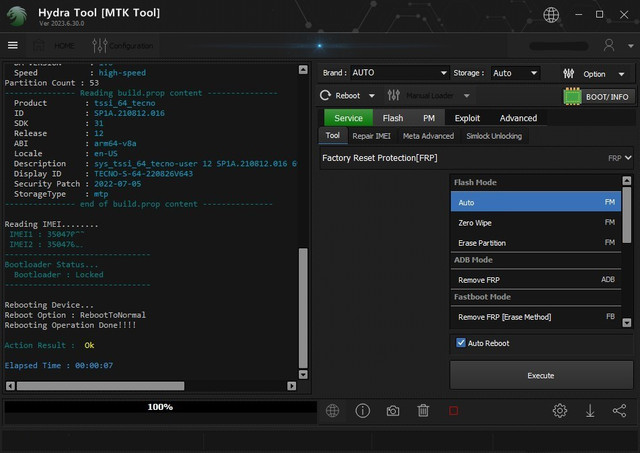Click the camera screenshot icon
The height and width of the screenshot is (453, 640).
pos(393,411)
